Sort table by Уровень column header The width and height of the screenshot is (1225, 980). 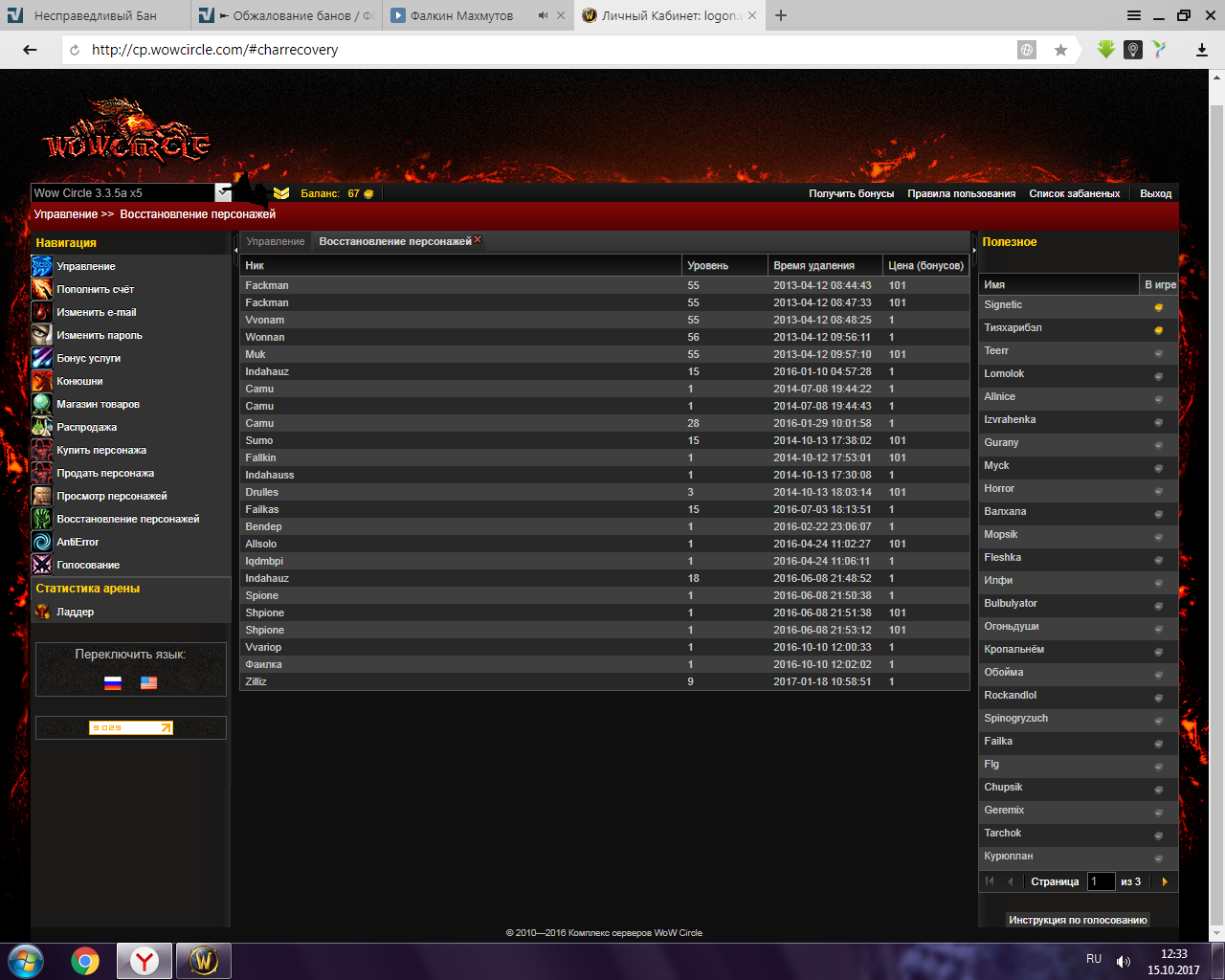pos(708,265)
